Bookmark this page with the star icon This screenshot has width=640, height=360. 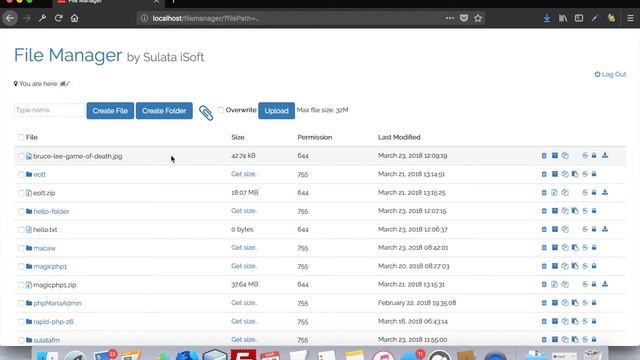[x=478, y=18]
